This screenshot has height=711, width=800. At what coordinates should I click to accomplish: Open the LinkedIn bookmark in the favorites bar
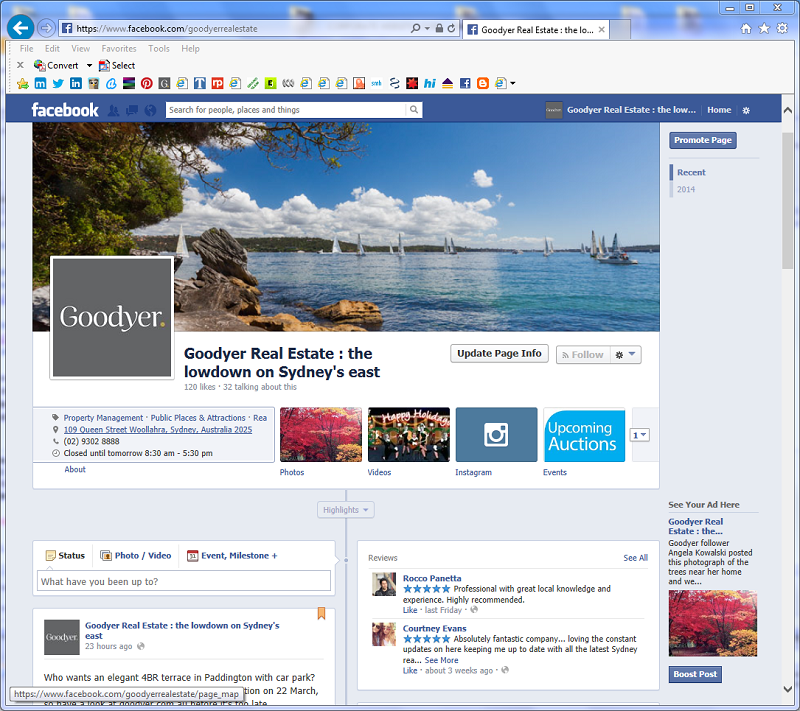coord(76,83)
